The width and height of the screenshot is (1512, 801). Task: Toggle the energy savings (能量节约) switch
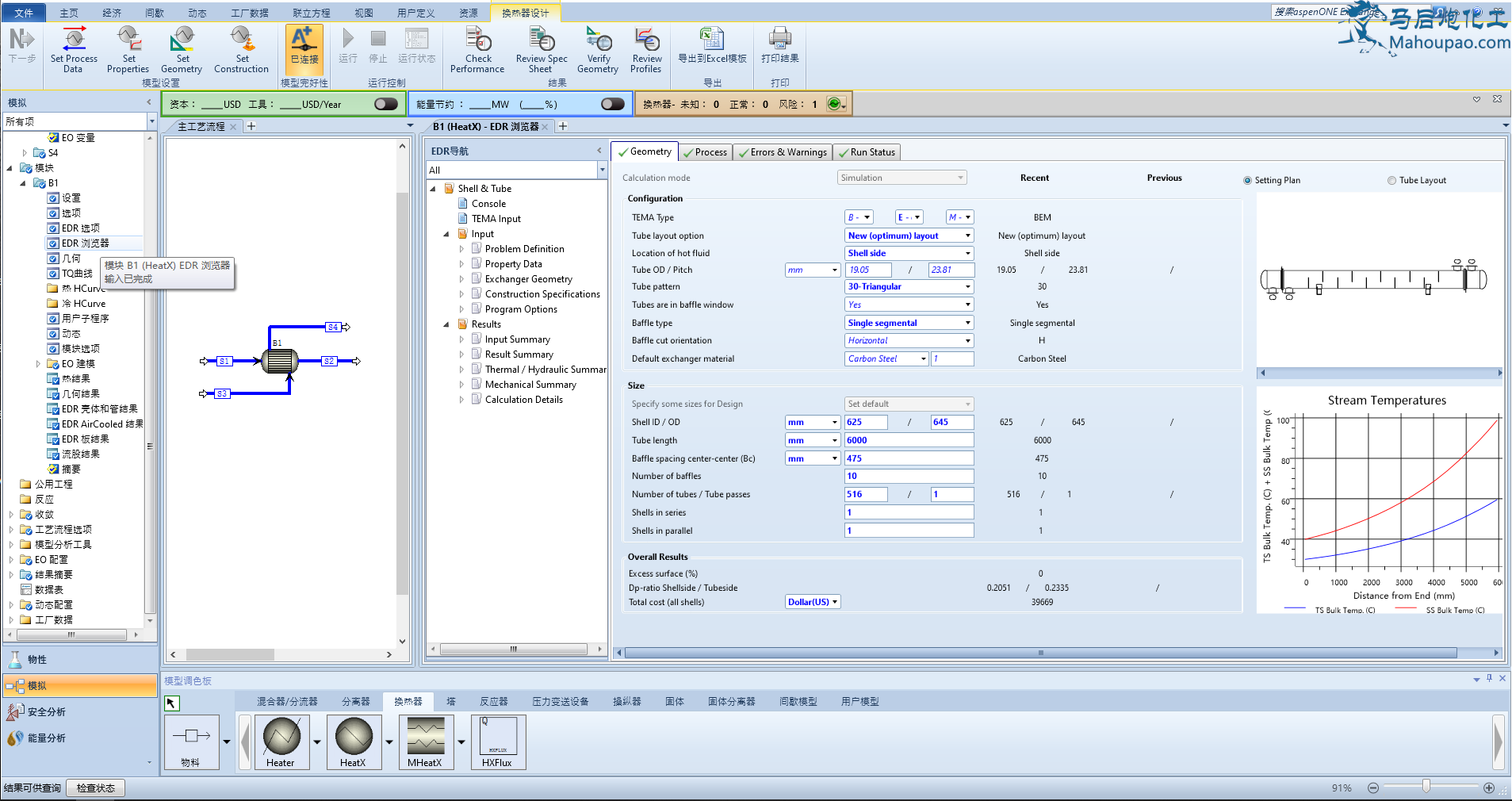(x=613, y=104)
